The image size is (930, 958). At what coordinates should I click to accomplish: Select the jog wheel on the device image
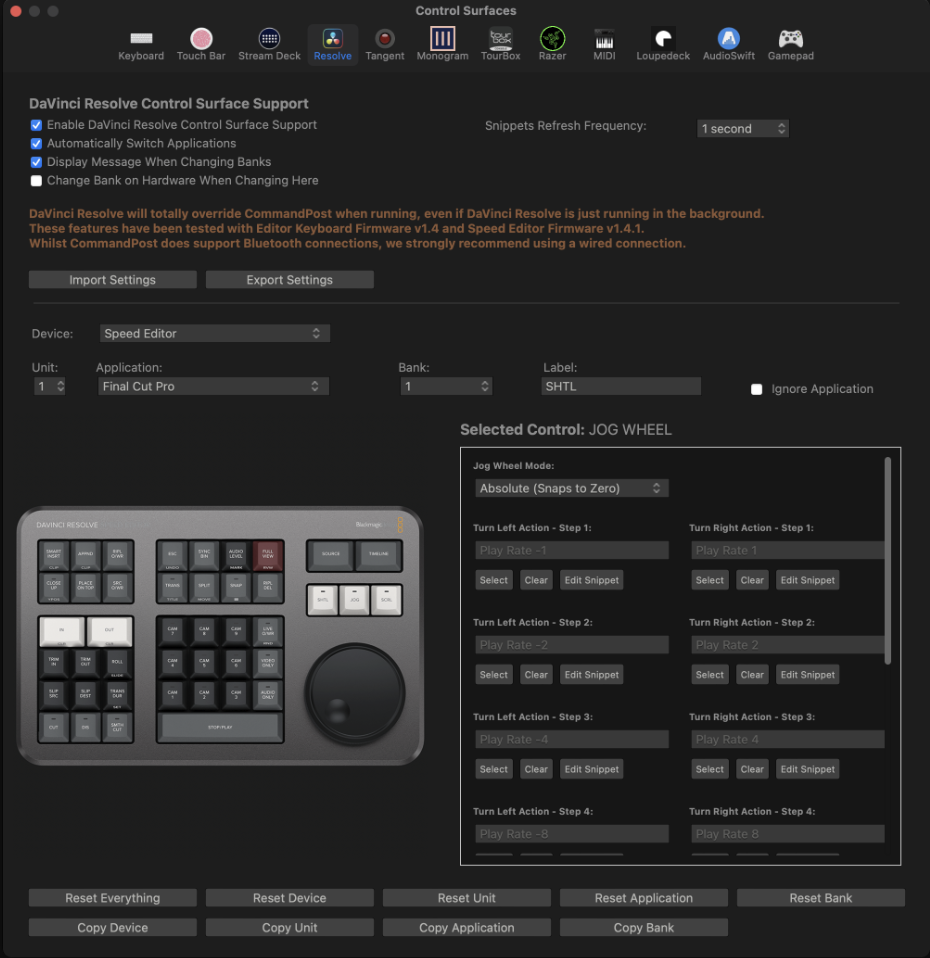(x=355, y=693)
